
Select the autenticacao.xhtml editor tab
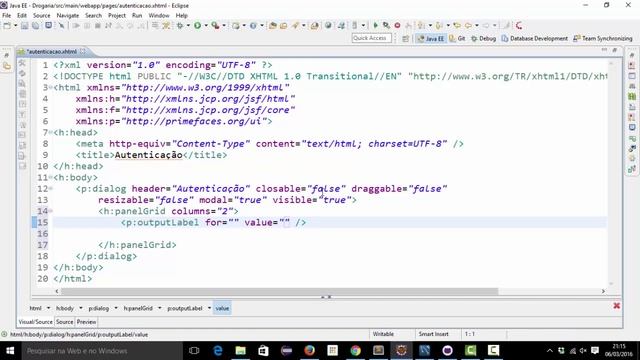(51, 52)
